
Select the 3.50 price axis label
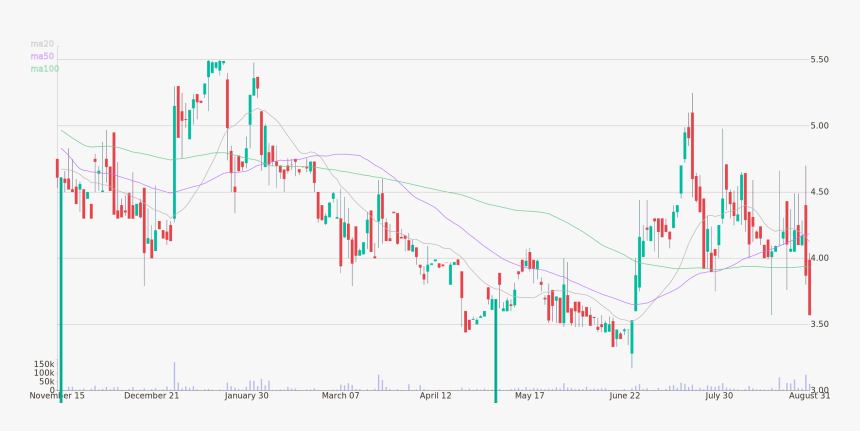819,324
